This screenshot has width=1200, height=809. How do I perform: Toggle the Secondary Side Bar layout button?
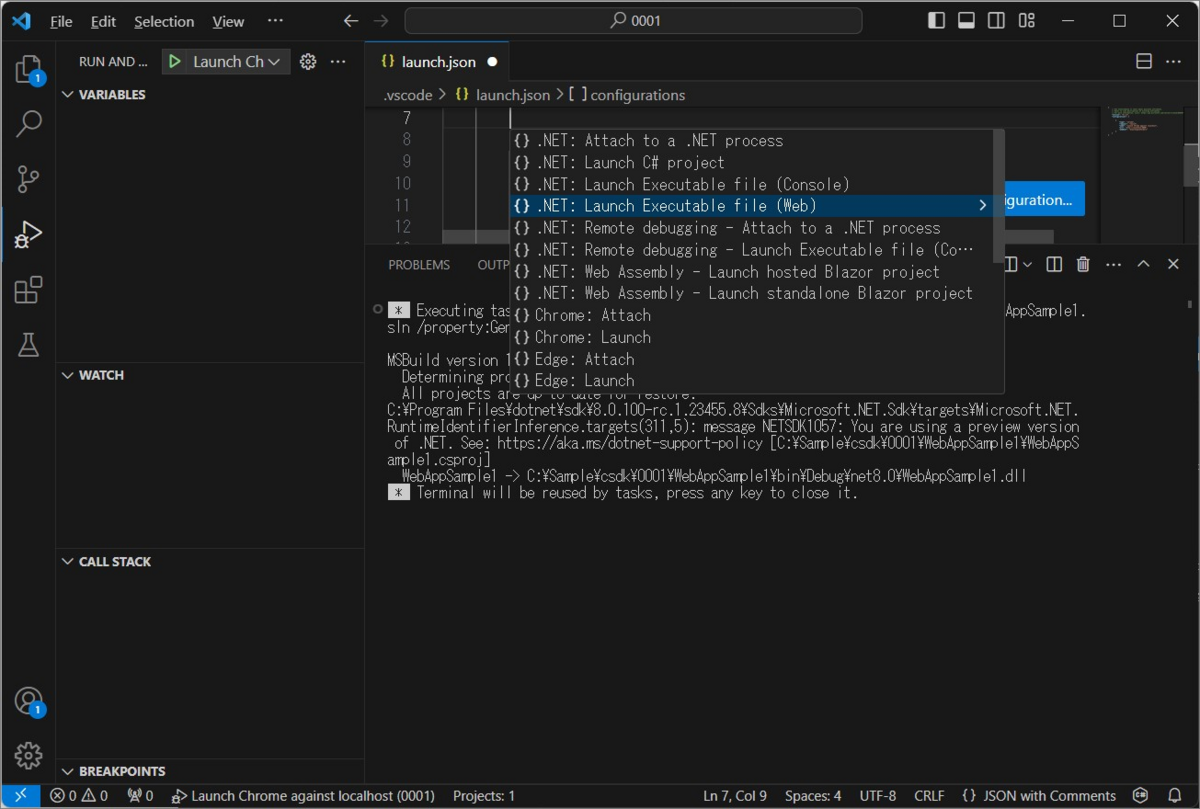(996, 21)
